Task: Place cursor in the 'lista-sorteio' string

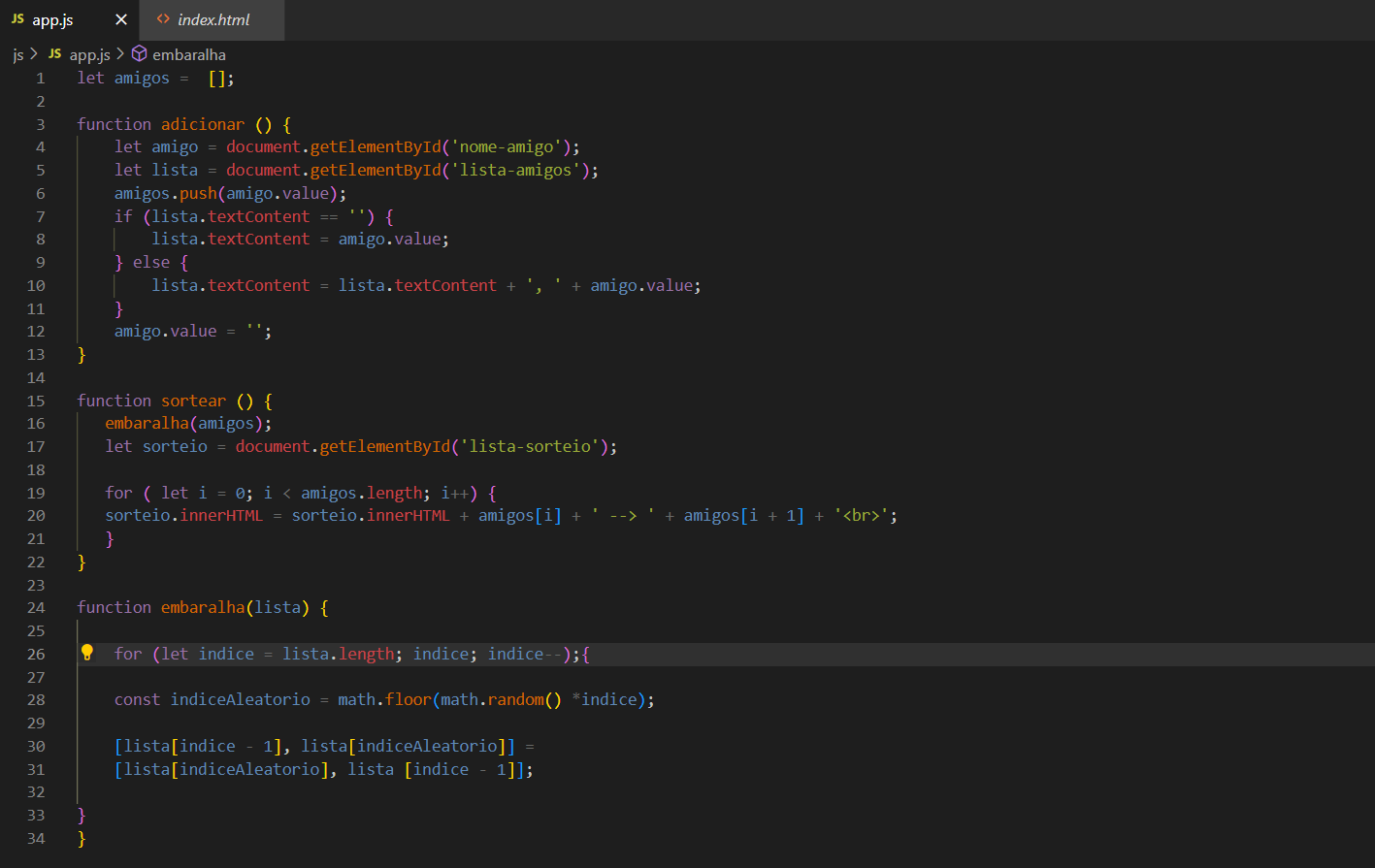Action: click(x=529, y=446)
